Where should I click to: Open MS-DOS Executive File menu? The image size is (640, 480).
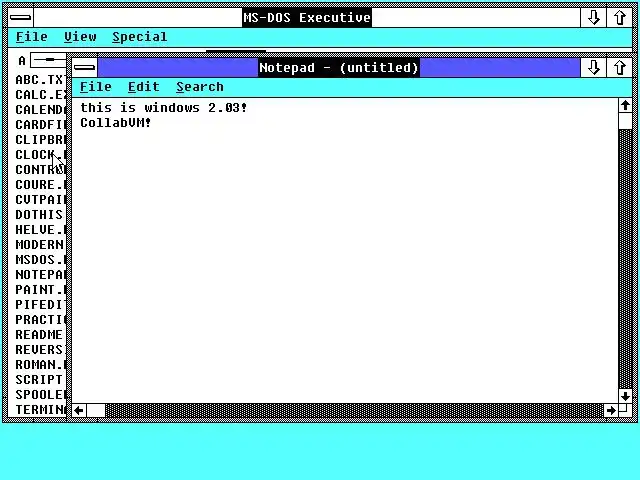[x=31, y=37]
